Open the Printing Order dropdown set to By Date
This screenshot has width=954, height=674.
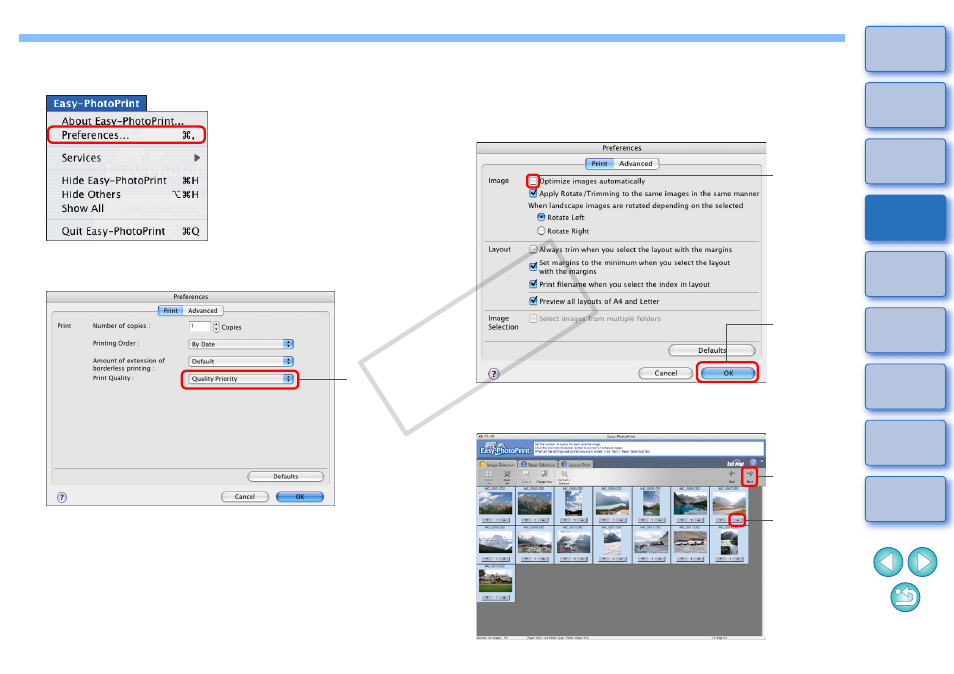241,344
